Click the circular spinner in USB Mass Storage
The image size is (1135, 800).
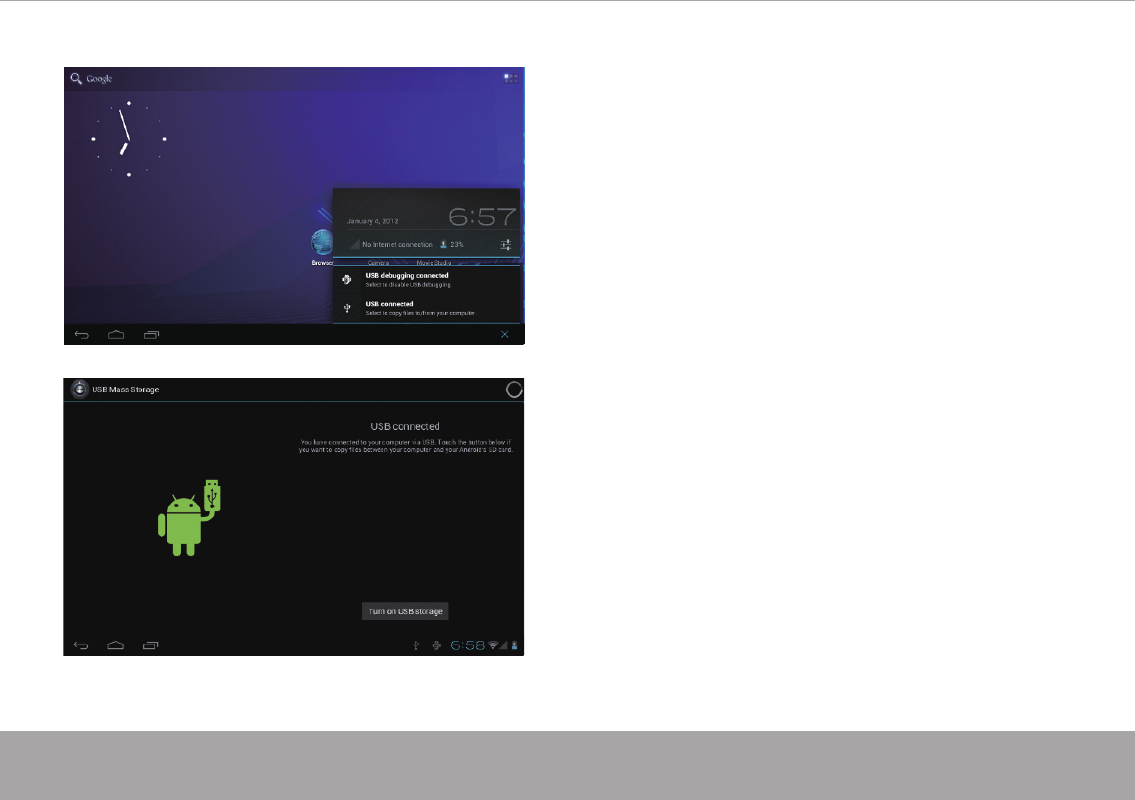coord(514,390)
